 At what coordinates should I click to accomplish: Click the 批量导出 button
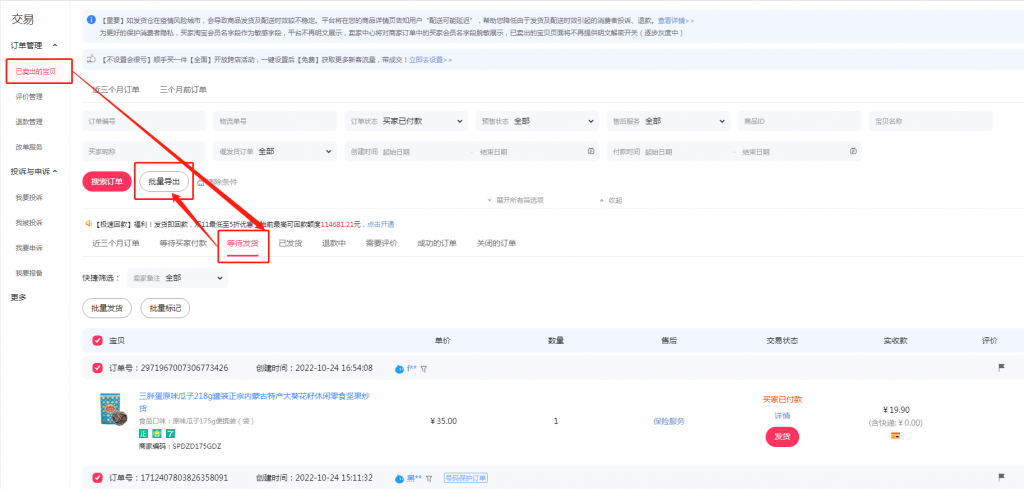(x=164, y=181)
